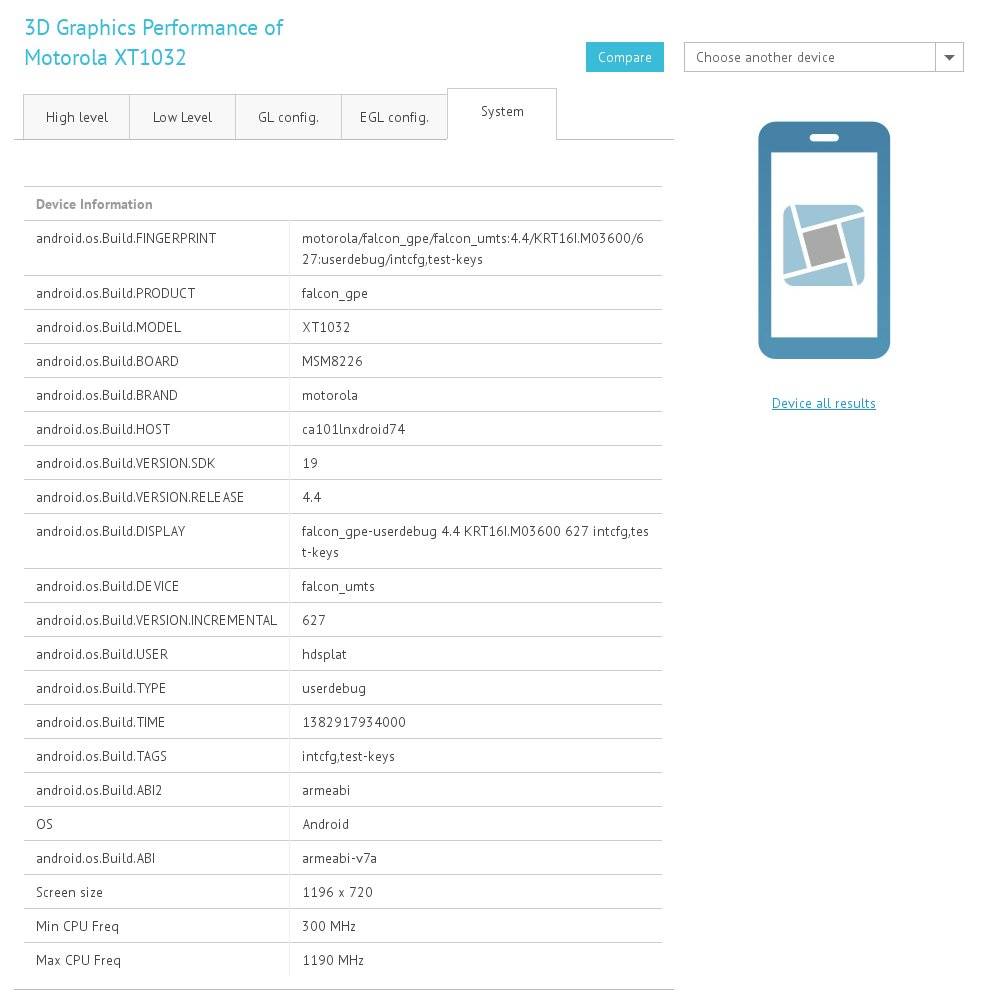Viewport: 981px width, 997px height.
Task: Click android.os.Build.PRODUCT label
Action: tap(115, 293)
